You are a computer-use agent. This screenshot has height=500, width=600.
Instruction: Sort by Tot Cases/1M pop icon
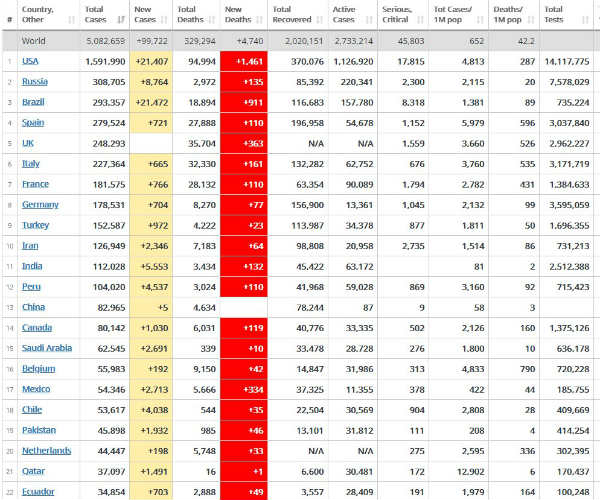[x=480, y=20]
